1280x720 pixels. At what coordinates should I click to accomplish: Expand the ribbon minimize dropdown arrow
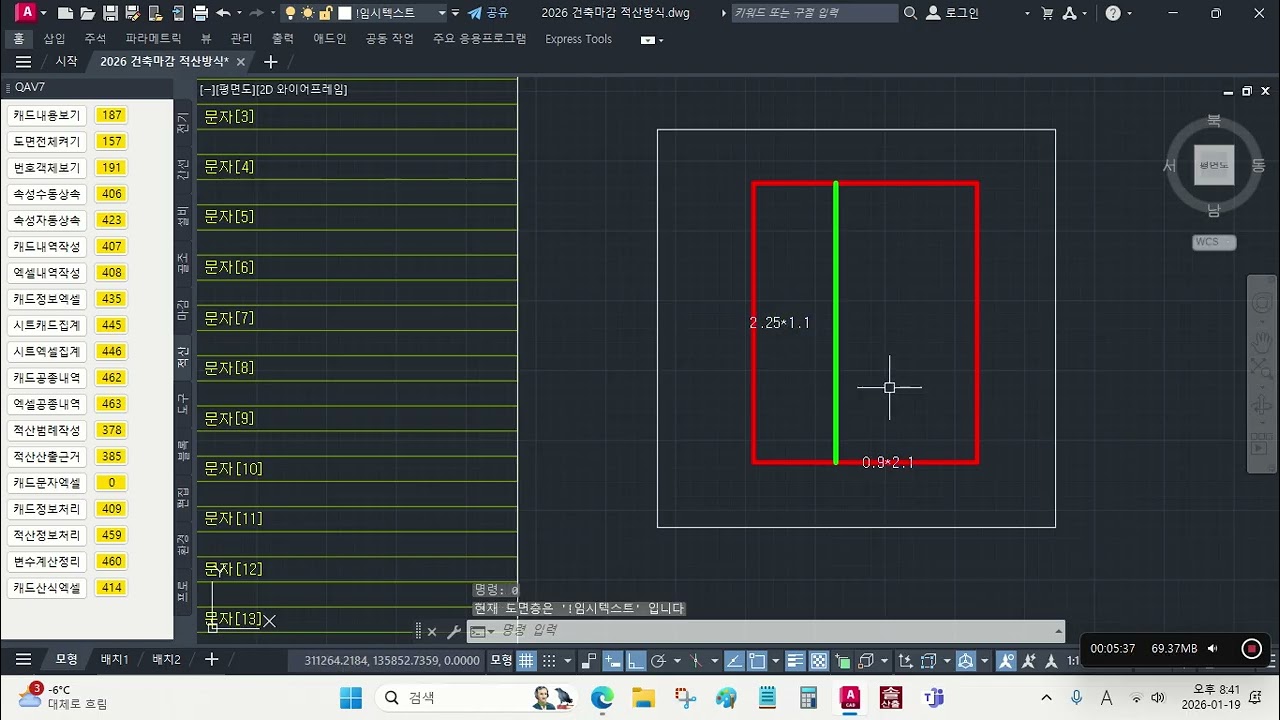pos(661,41)
